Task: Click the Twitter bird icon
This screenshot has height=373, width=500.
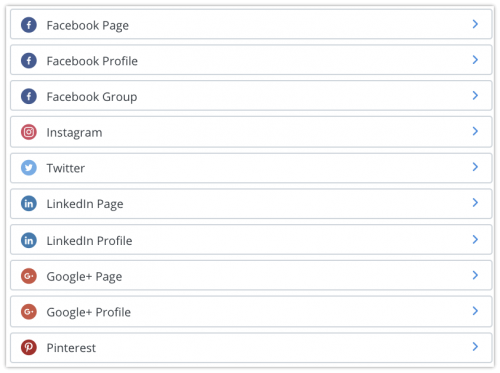Action: (x=29, y=168)
